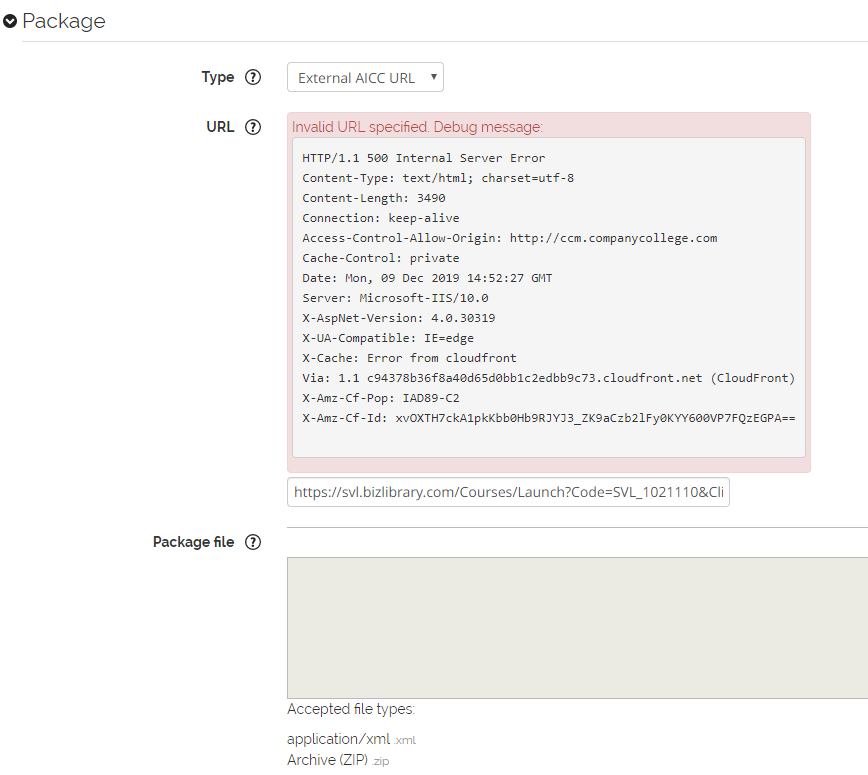
Task: Select the Package file field label
Action: point(193,542)
